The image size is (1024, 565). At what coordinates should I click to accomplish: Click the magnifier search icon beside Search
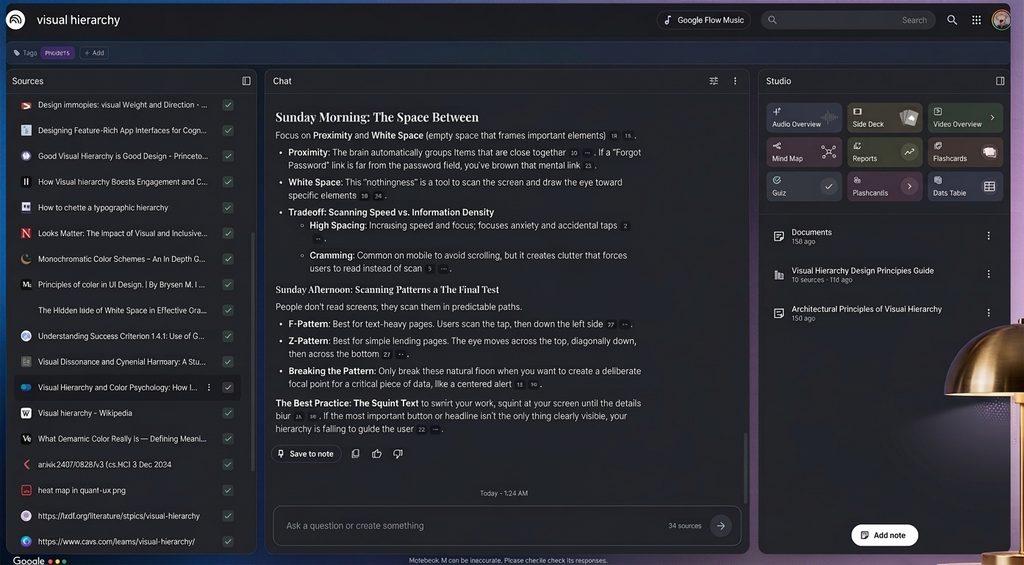pyautogui.click(x=952, y=20)
